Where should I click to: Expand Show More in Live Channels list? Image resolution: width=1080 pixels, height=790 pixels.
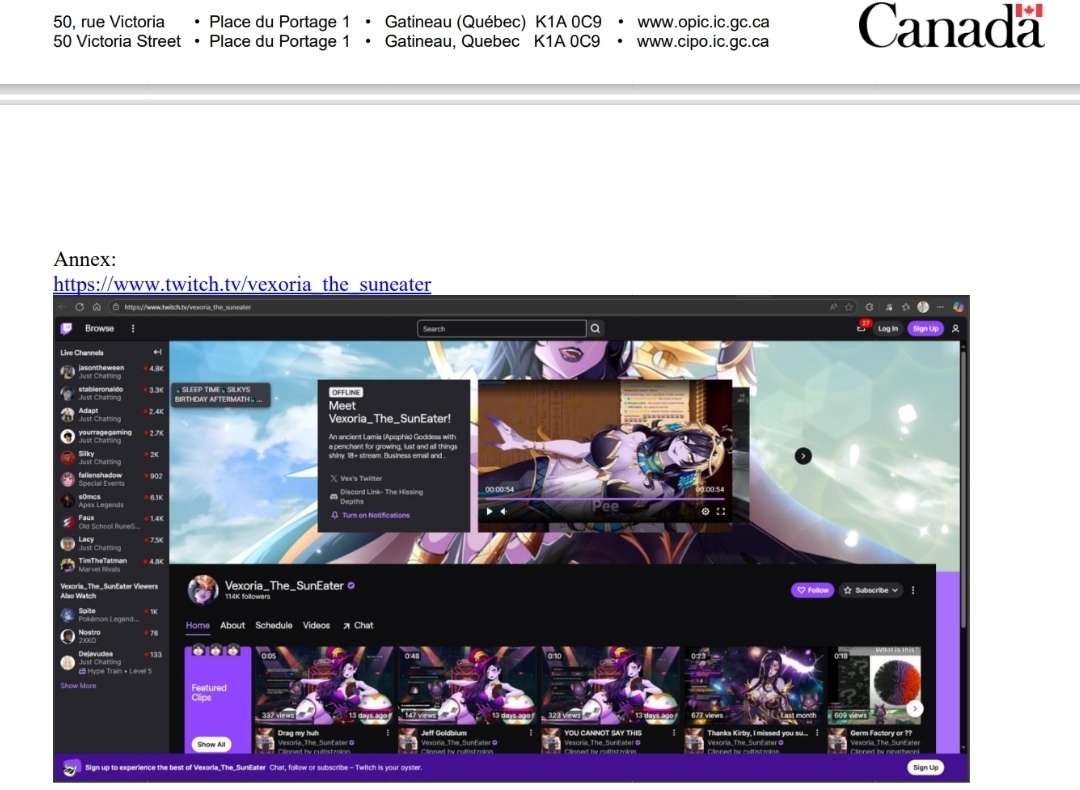(x=78, y=686)
